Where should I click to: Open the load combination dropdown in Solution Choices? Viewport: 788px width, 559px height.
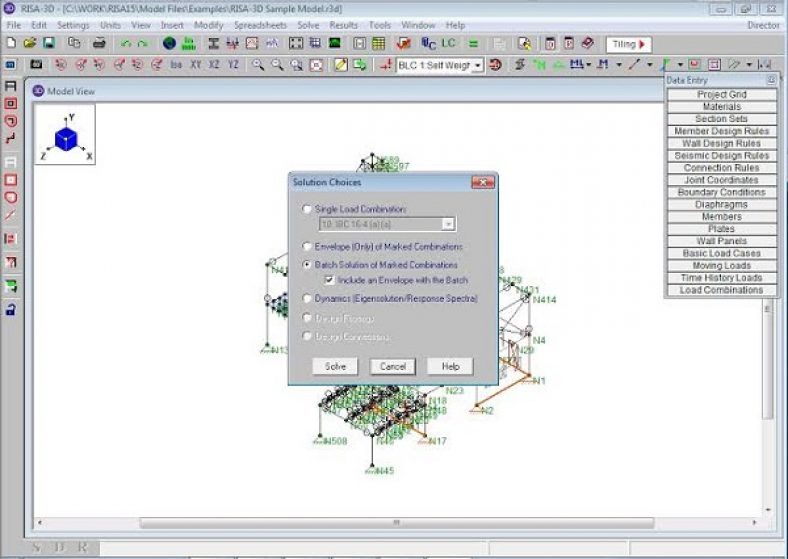[448, 224]
